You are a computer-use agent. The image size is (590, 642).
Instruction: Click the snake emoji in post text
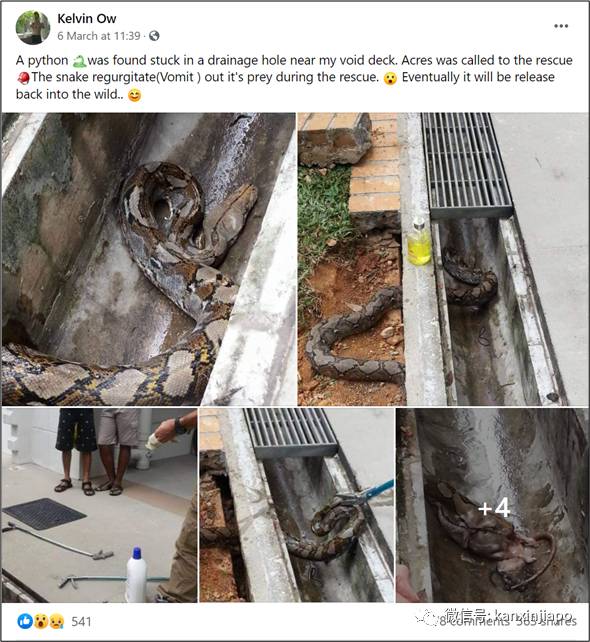[79, 61]
